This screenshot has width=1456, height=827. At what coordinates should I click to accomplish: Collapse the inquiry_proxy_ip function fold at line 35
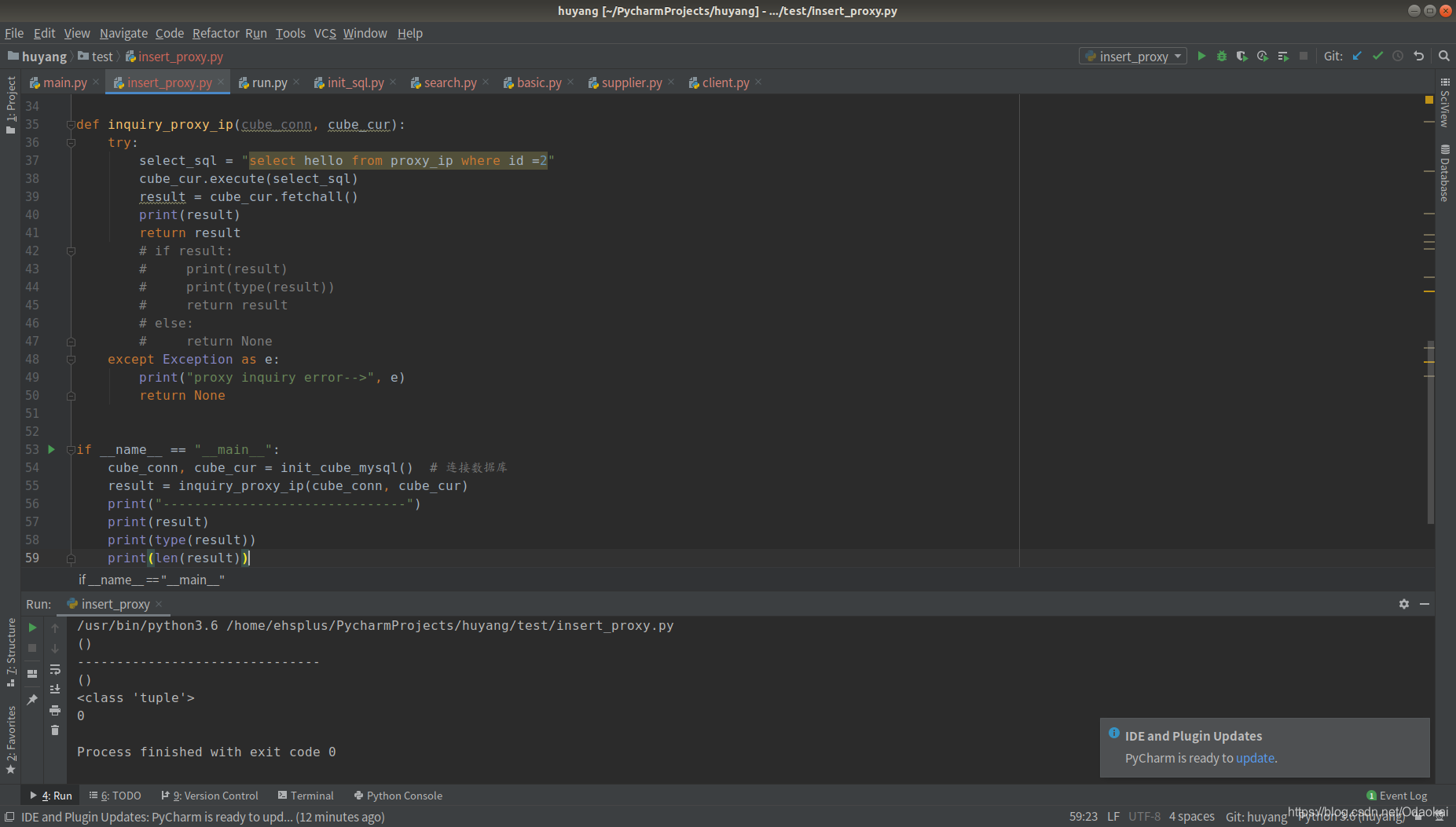[x=71, y=125]
